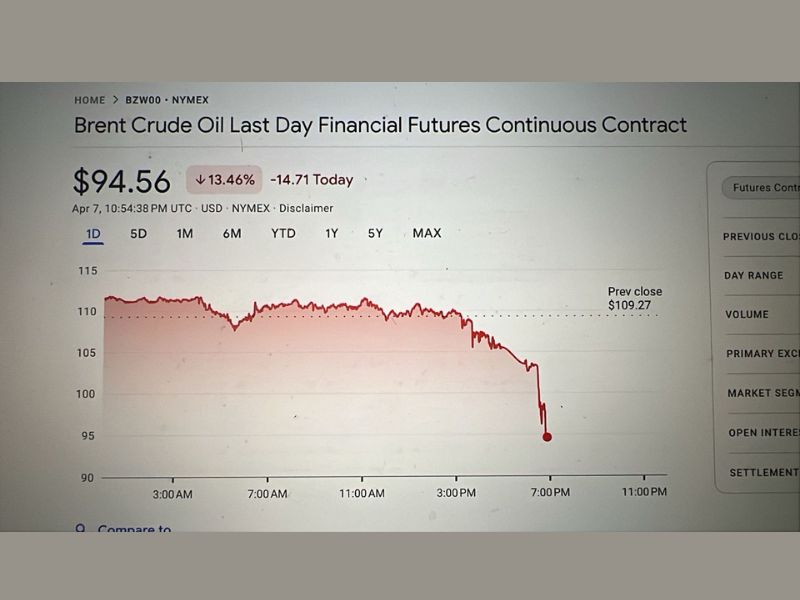Open the BZW00 · NYMEX breadcrumb

click(x=167, y=100)
